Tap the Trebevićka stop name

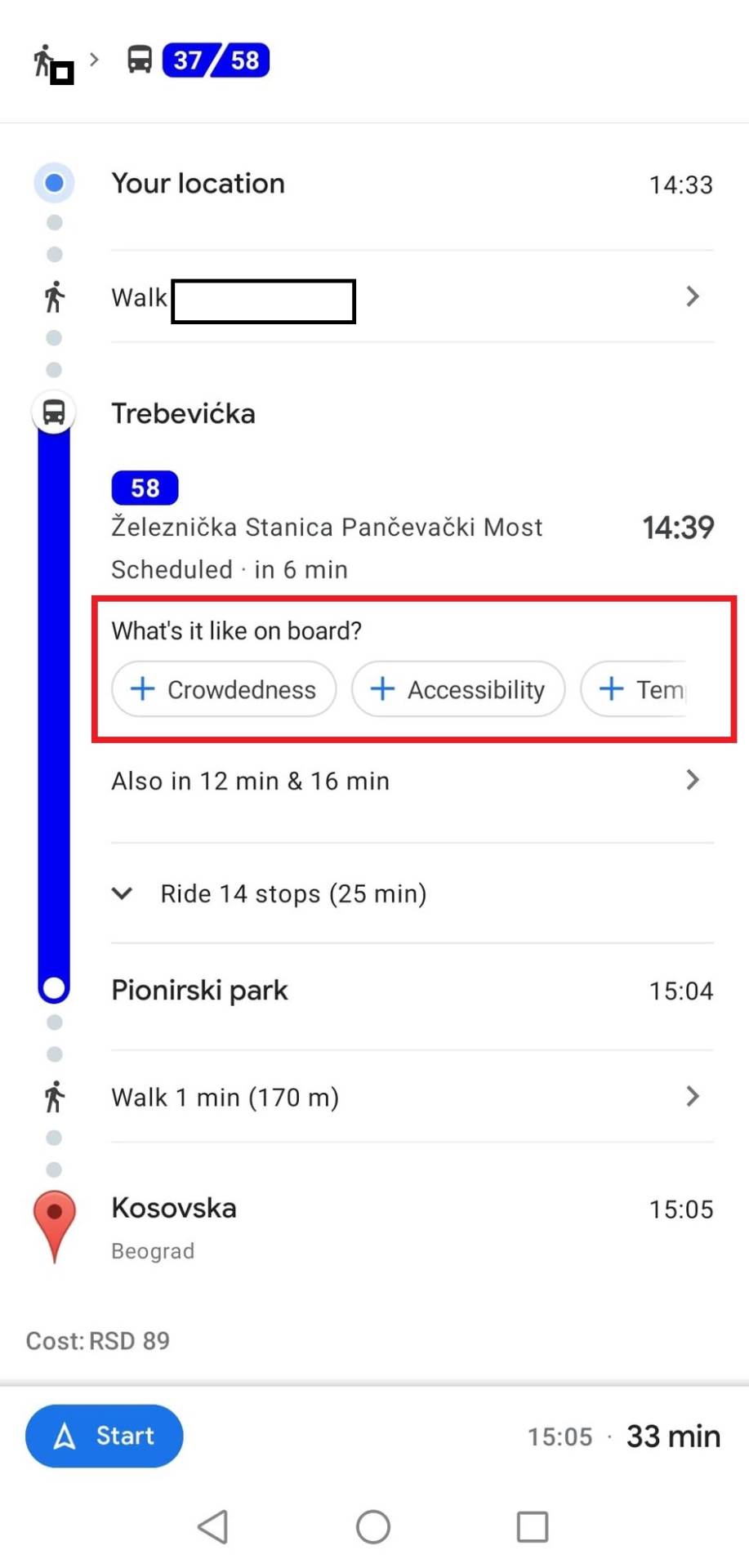(184, 414)
